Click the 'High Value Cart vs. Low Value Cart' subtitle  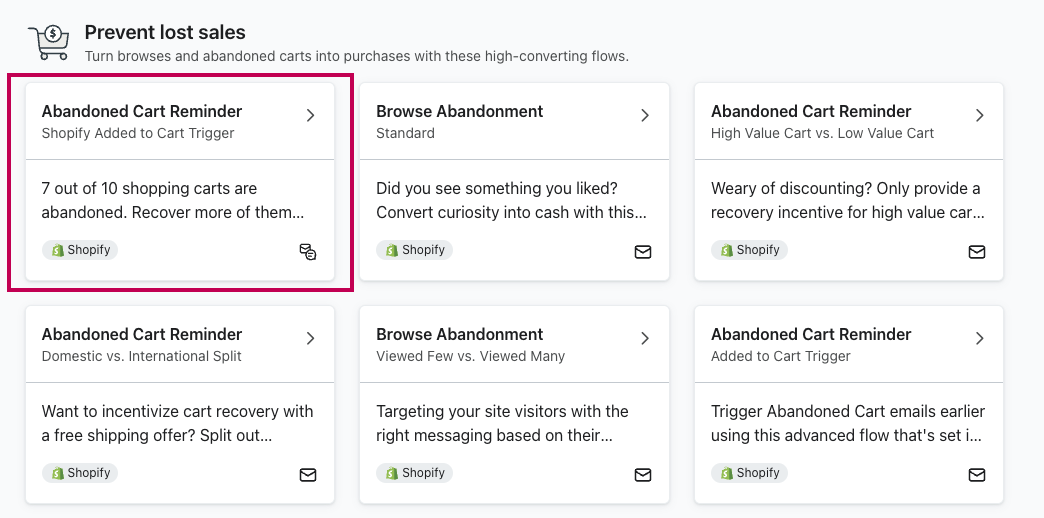pos(822,133)
